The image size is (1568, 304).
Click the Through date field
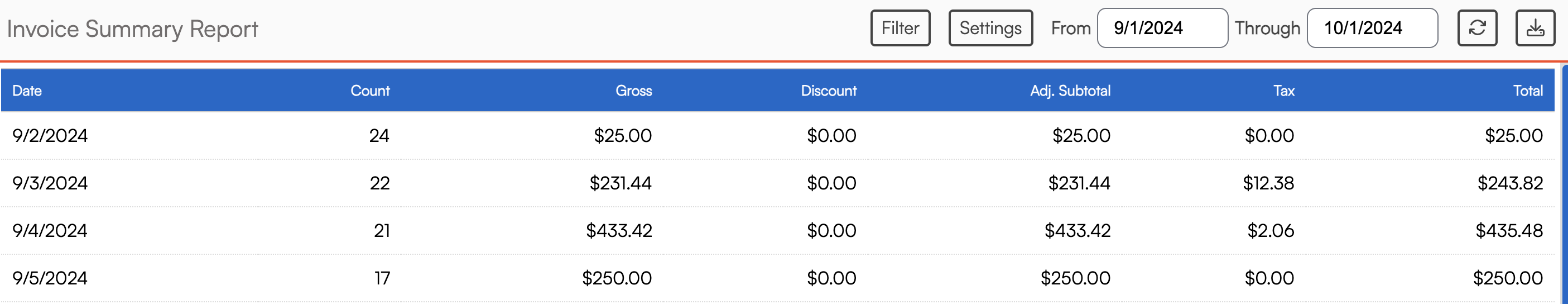[x=1372, y=28]
